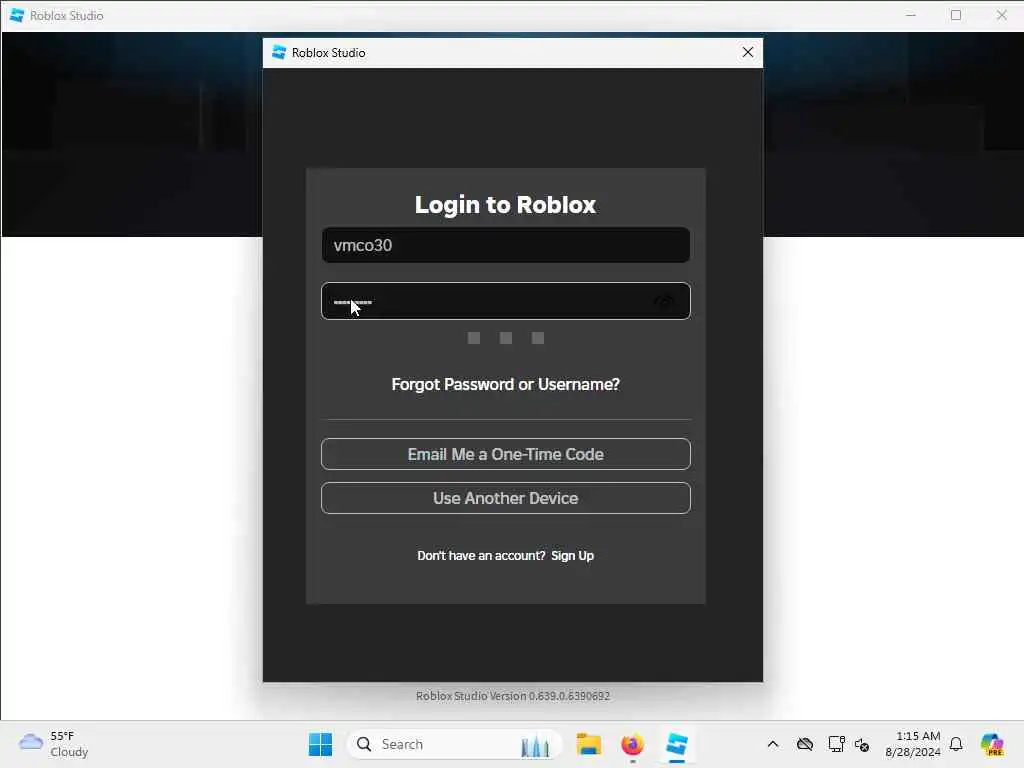Screen dimensions: 1024x768
Task: Open the clock showing 1:15 AM
Action: pyautogui.click(x=913, y=744)
